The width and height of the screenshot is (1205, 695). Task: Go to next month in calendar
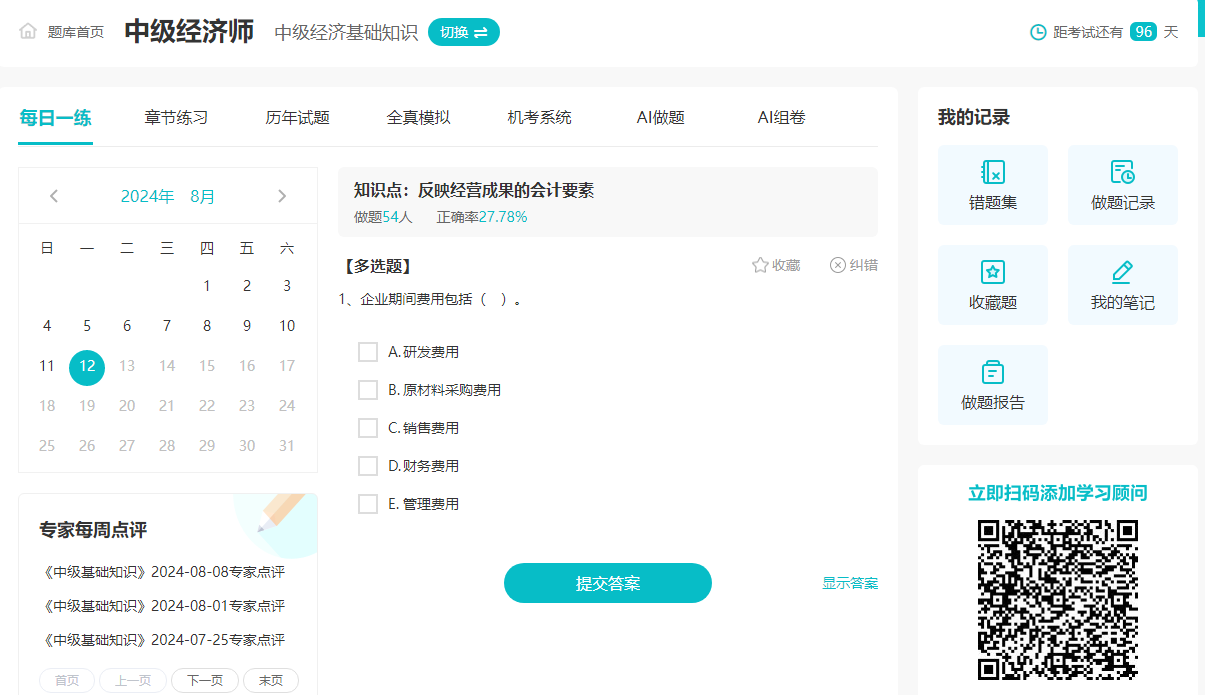pyautogui.click(x=282, y=196)
